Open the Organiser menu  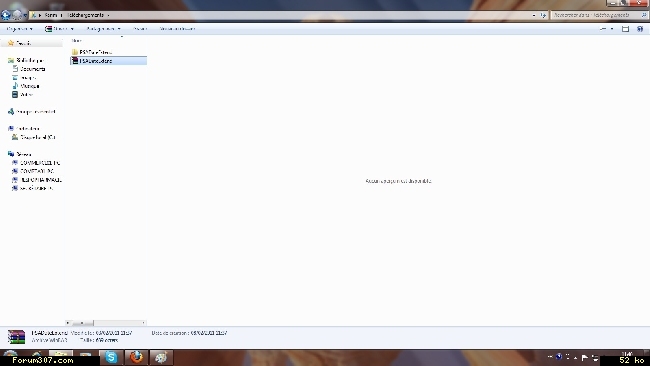tap(19, 29)
